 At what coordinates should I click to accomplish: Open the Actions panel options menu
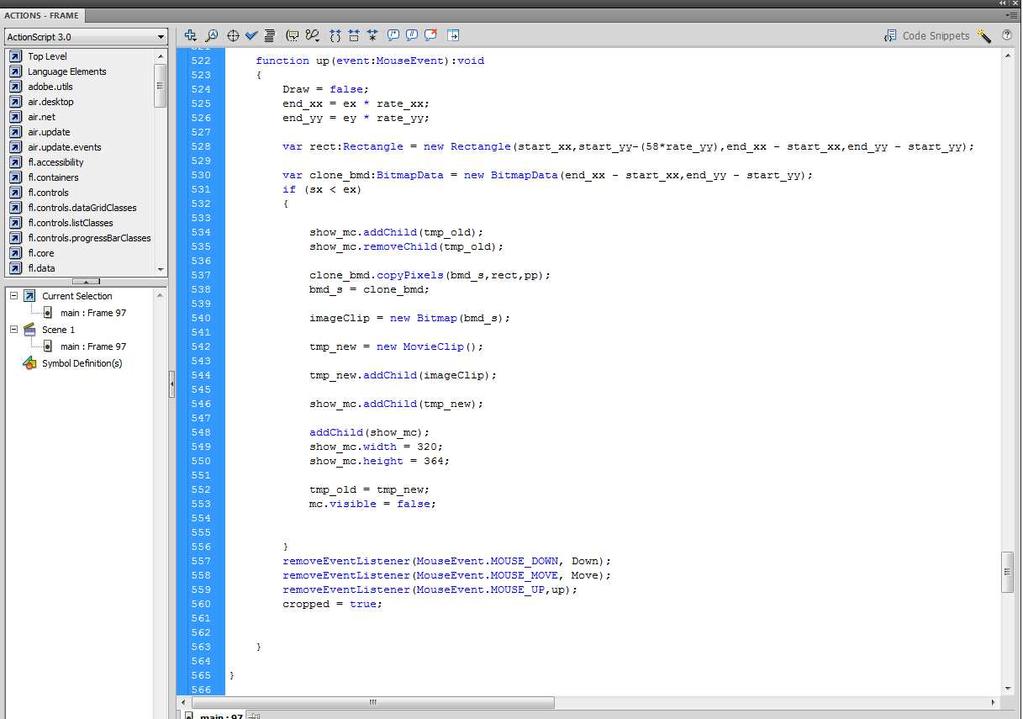point(1011,15)
